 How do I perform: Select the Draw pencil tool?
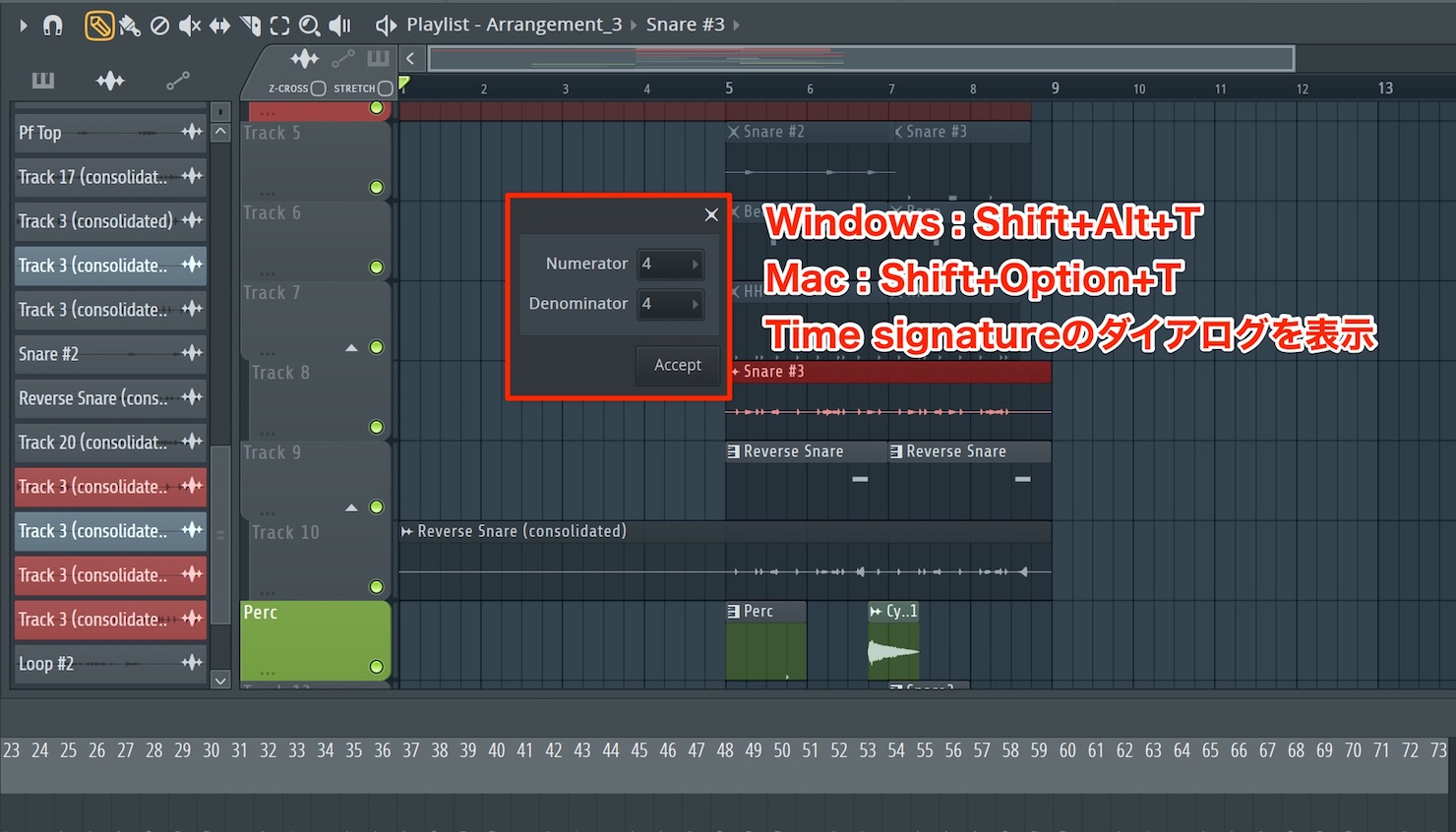98,26
